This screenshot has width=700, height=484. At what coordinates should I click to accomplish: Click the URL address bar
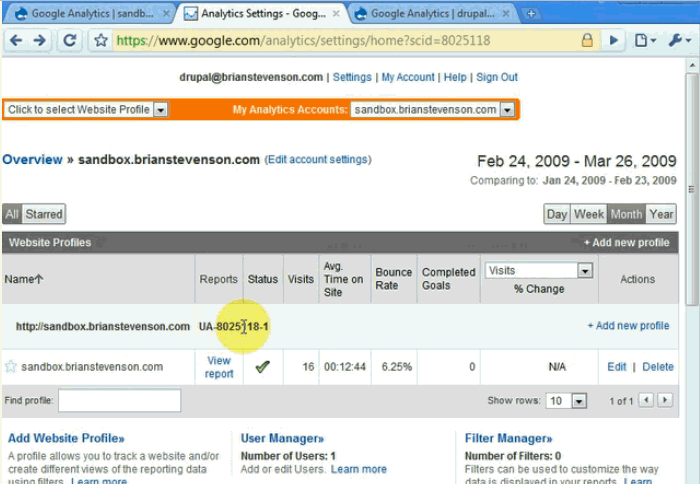pos(346,41)
